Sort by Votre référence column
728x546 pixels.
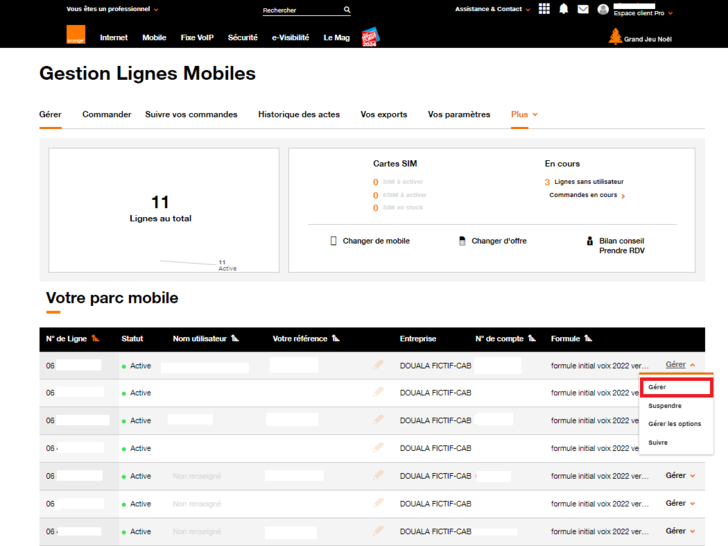pyautogui.click(x=336, y=339)
